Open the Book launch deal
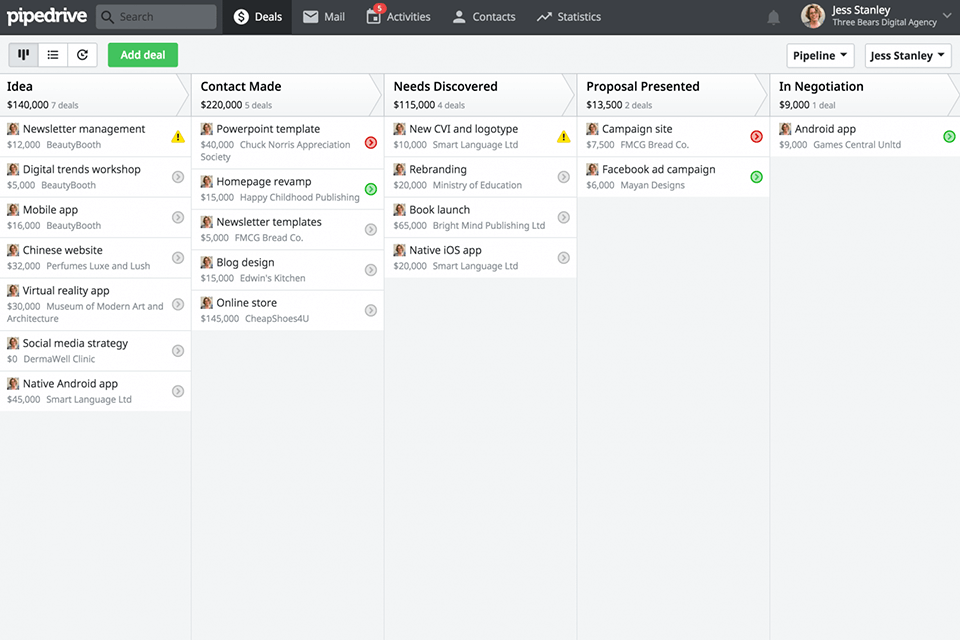The height and width of the screenshot is (640, 960). 440,210
